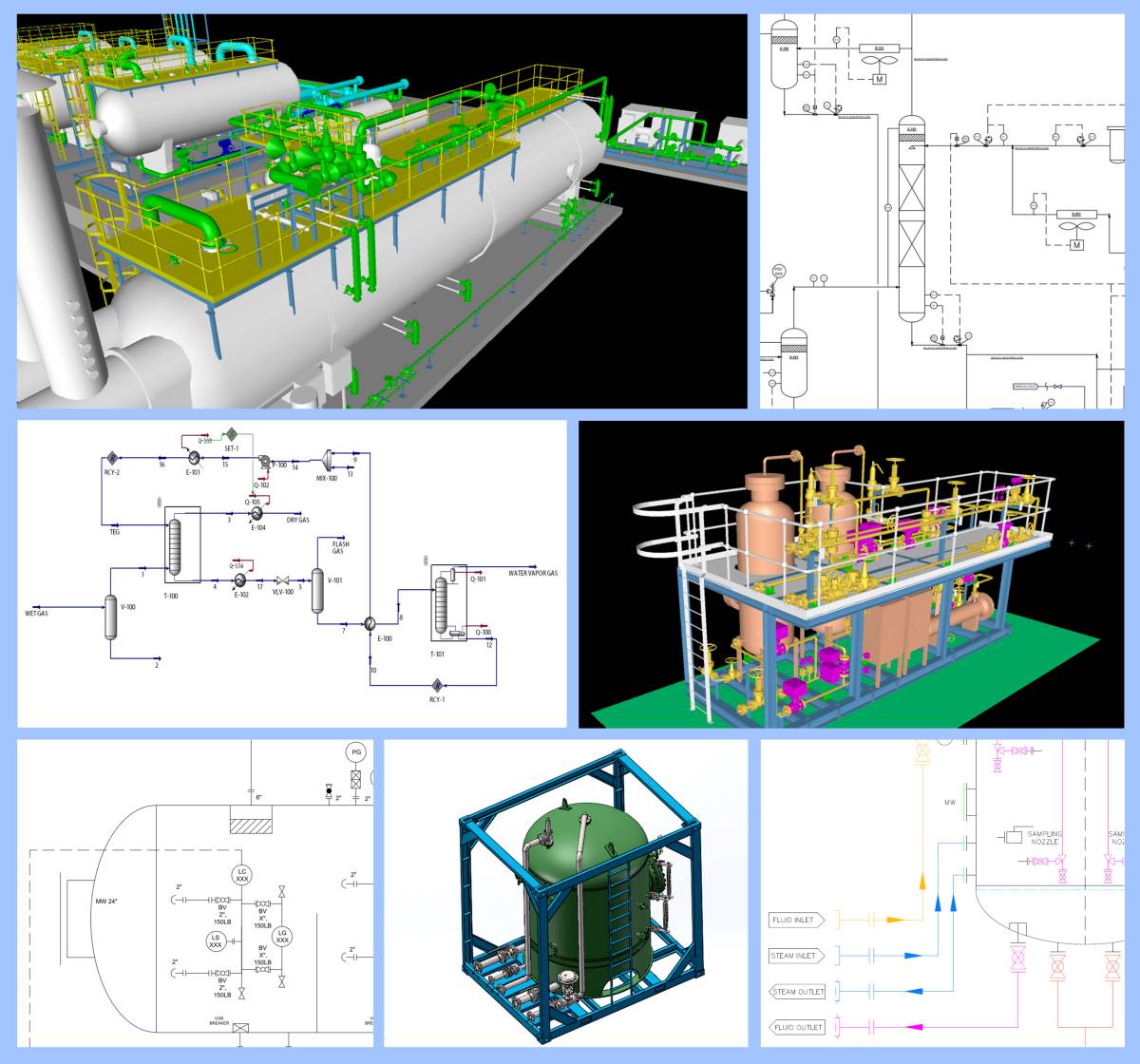The height and width of the screenshot is (1064, 1140).
Task: Click the V-101 flash vessel symbol
Action: [318, 590]
